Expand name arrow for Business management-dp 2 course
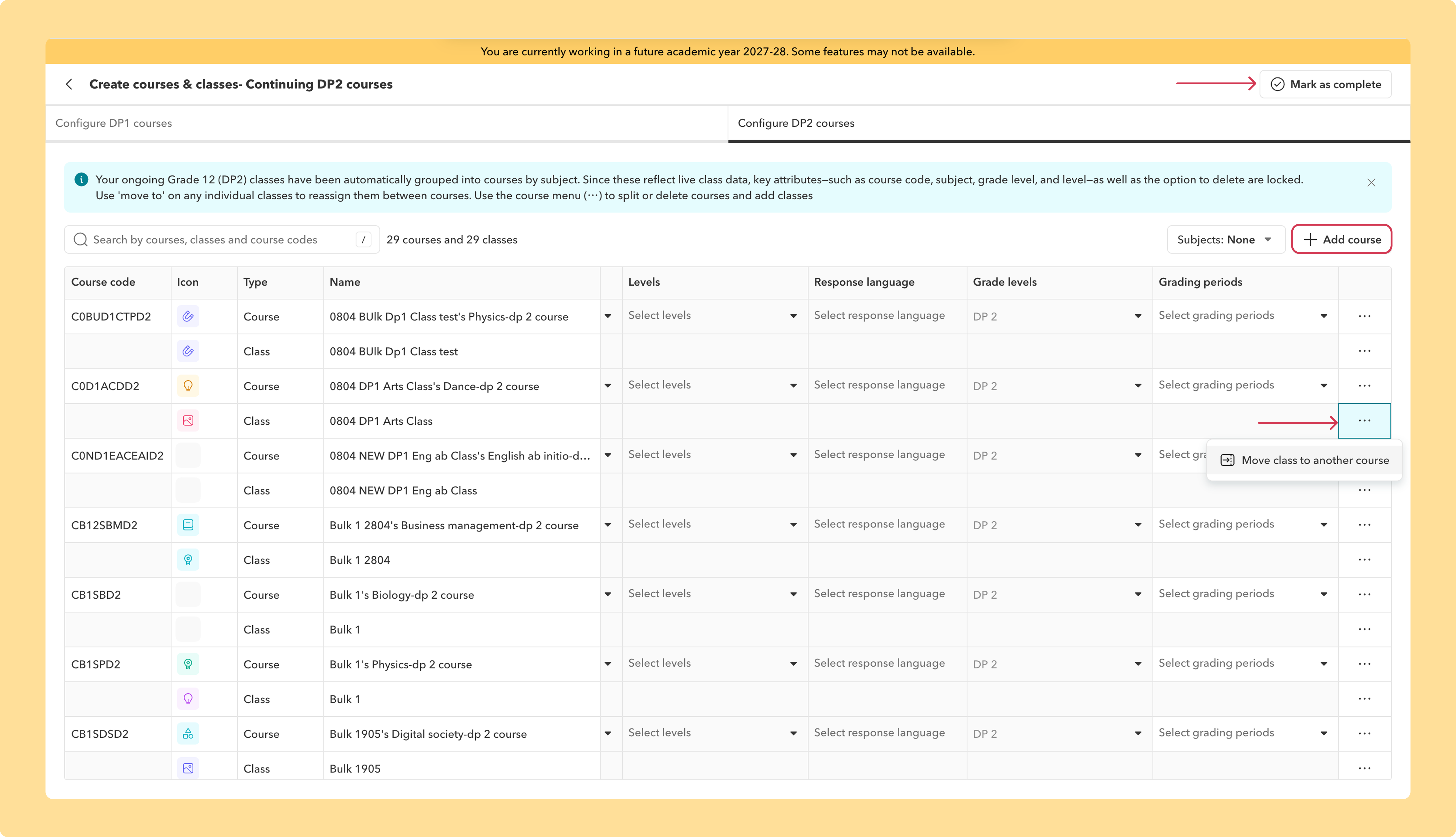Viewport: 1456px width, 837px height. pos(608,525)
